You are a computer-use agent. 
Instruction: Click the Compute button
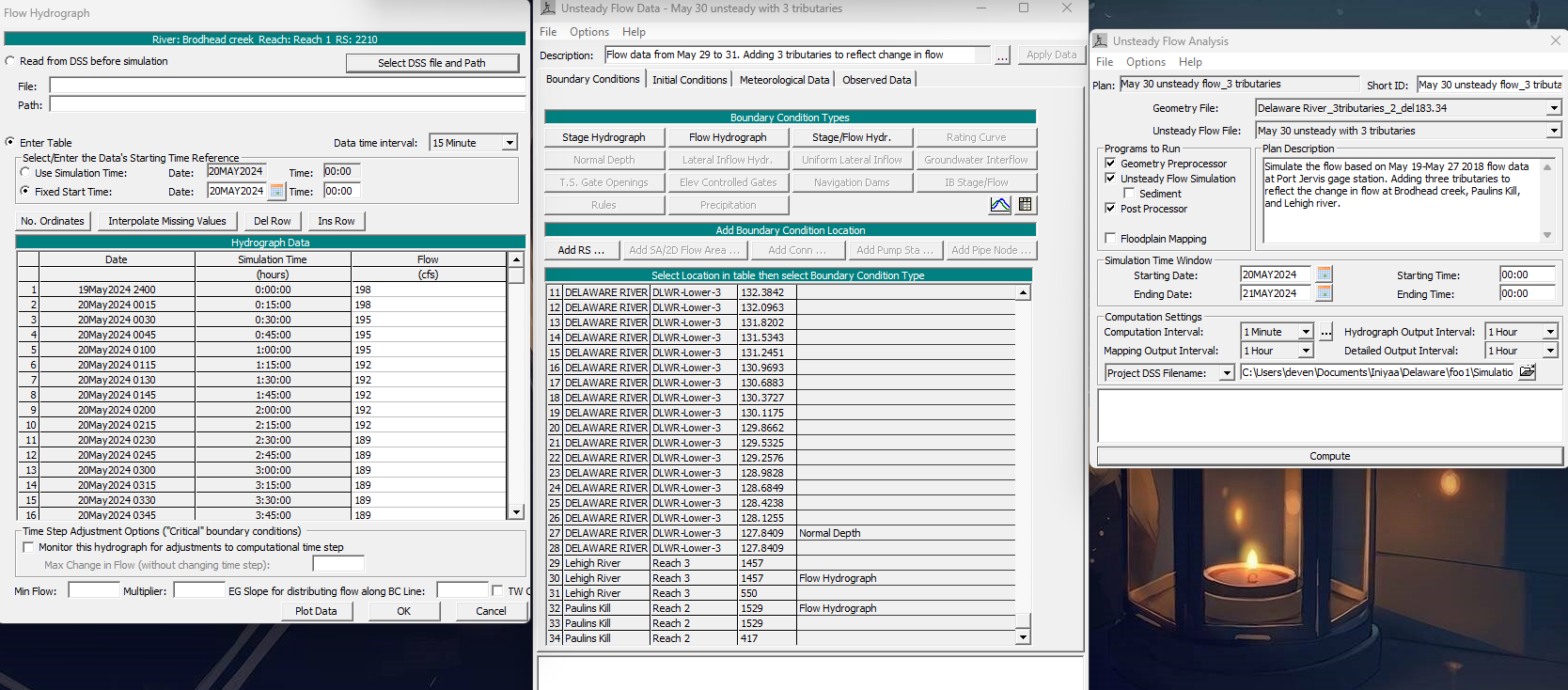pos(1329,456)
